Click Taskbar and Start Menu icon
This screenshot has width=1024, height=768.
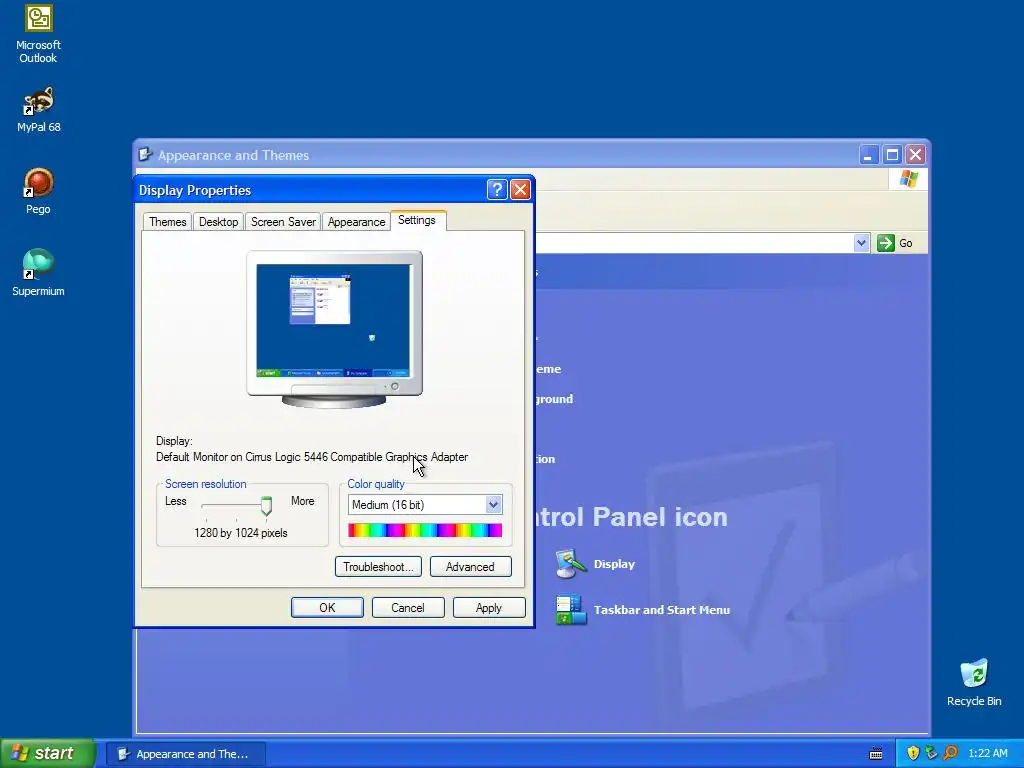click(x=571, y=609)
